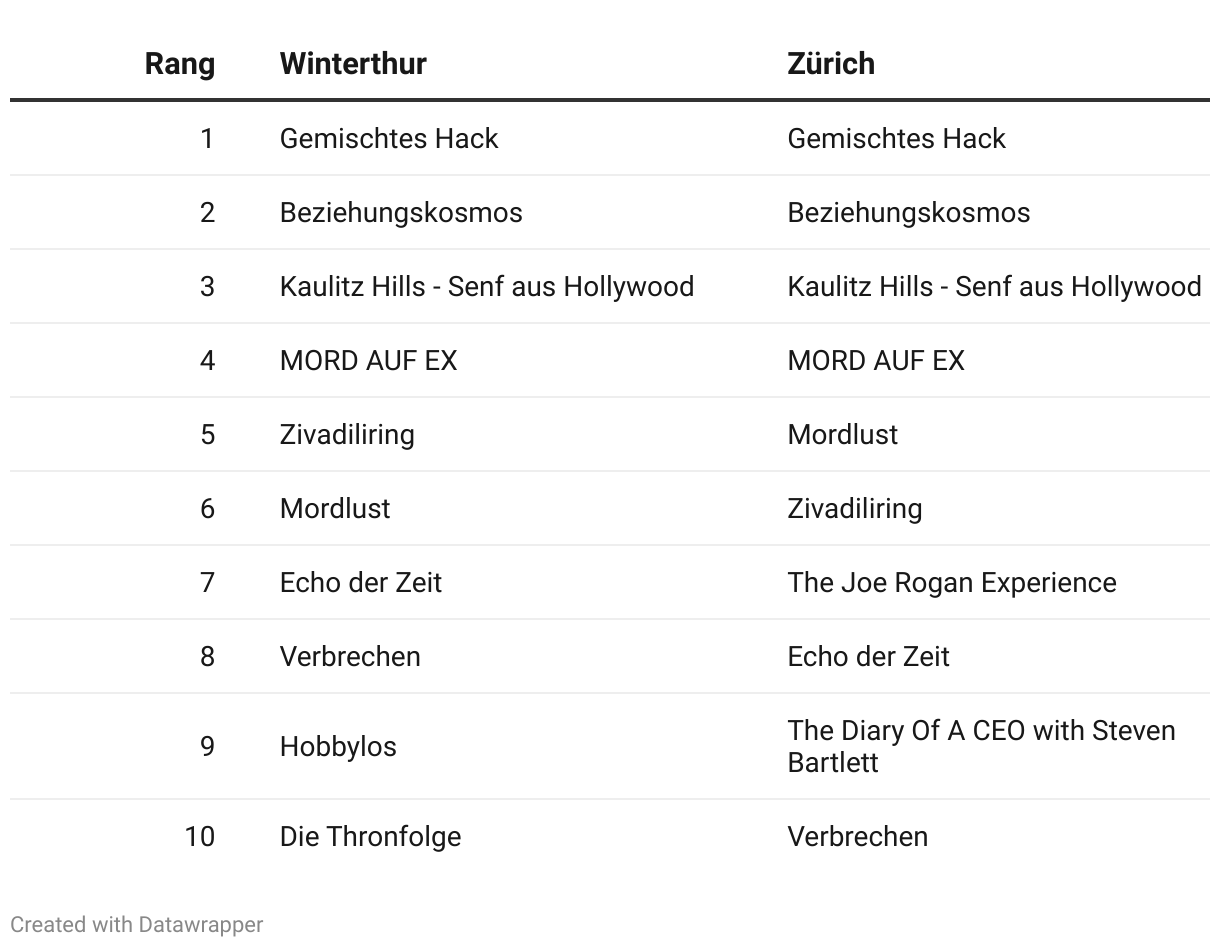Click the "Created with Datawrapper" footer link

[137, 925]
